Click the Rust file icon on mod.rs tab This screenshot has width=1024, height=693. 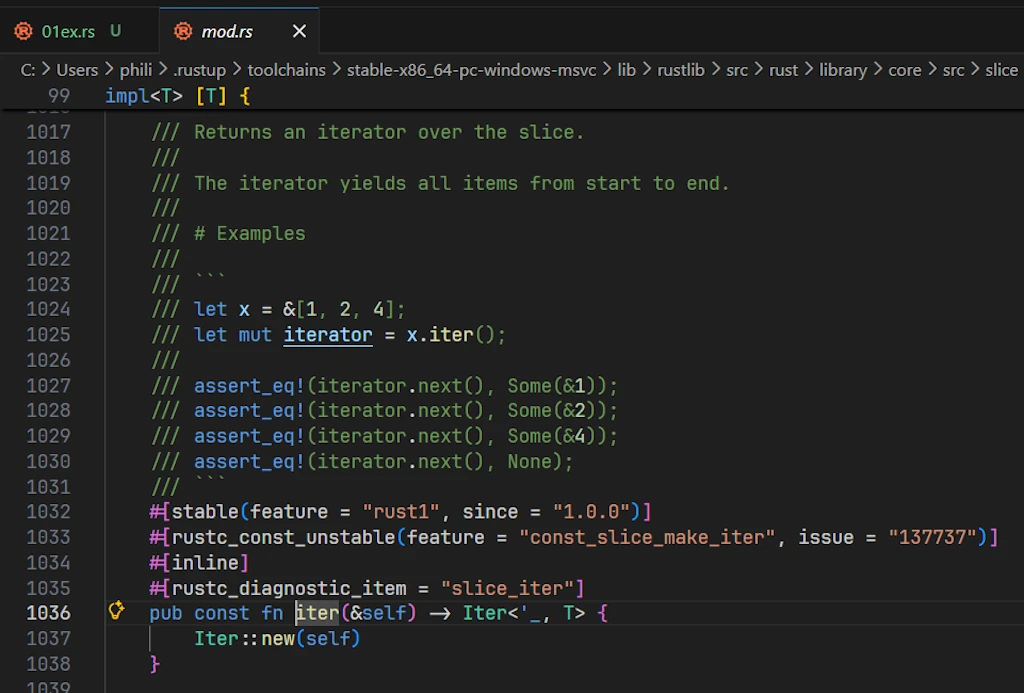(x=183, y=32)
